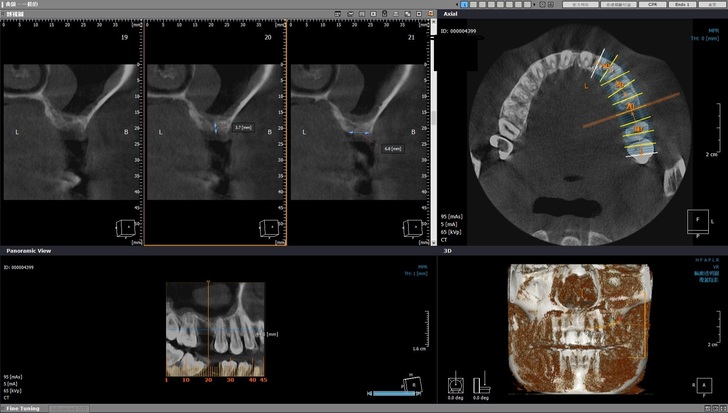The width and height of the screenshot is (728, 413).
Task: Select cross-section slice 21 view
Action: (359, 132)
